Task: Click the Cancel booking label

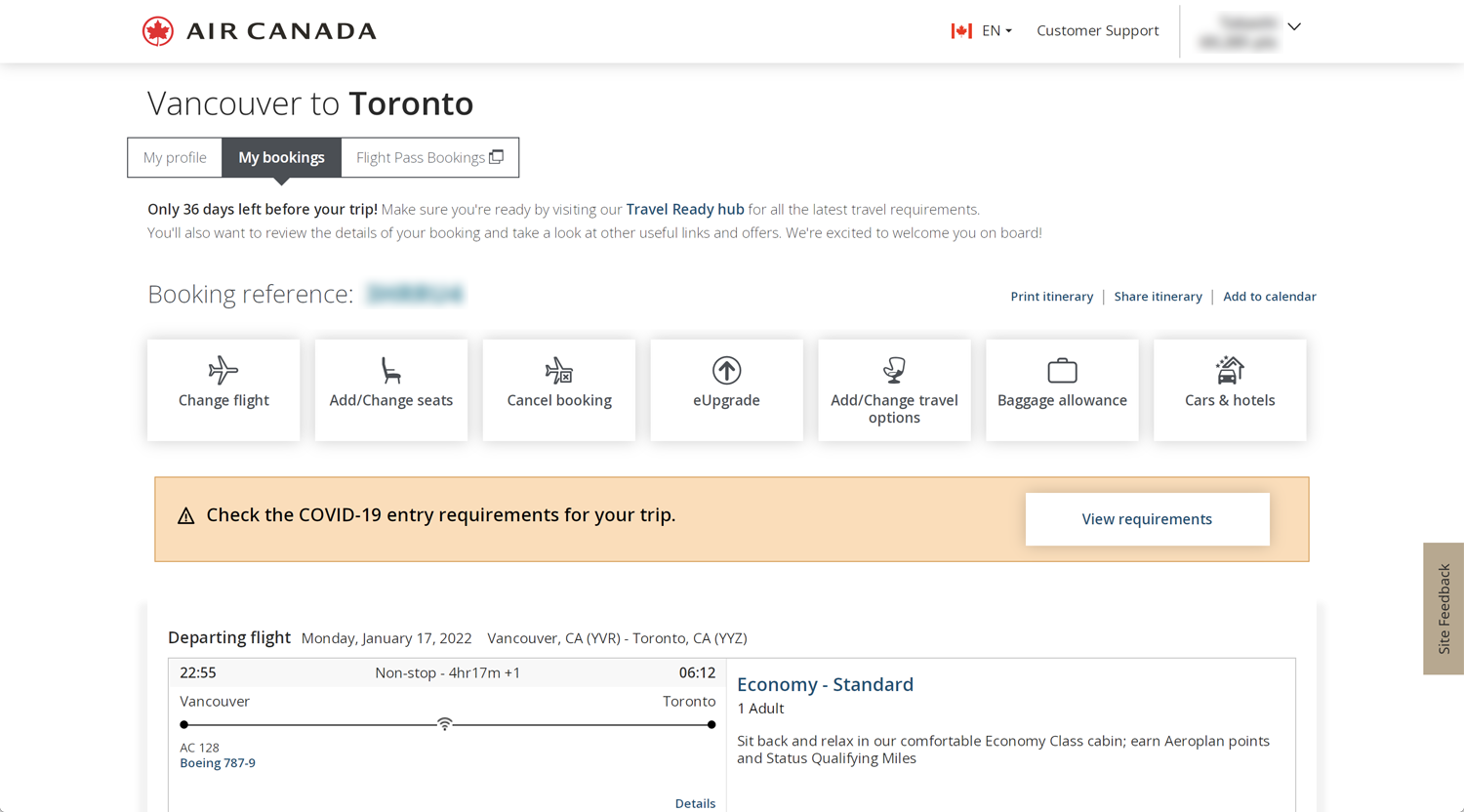Action: pyautogui.click(x=559, y=400)
